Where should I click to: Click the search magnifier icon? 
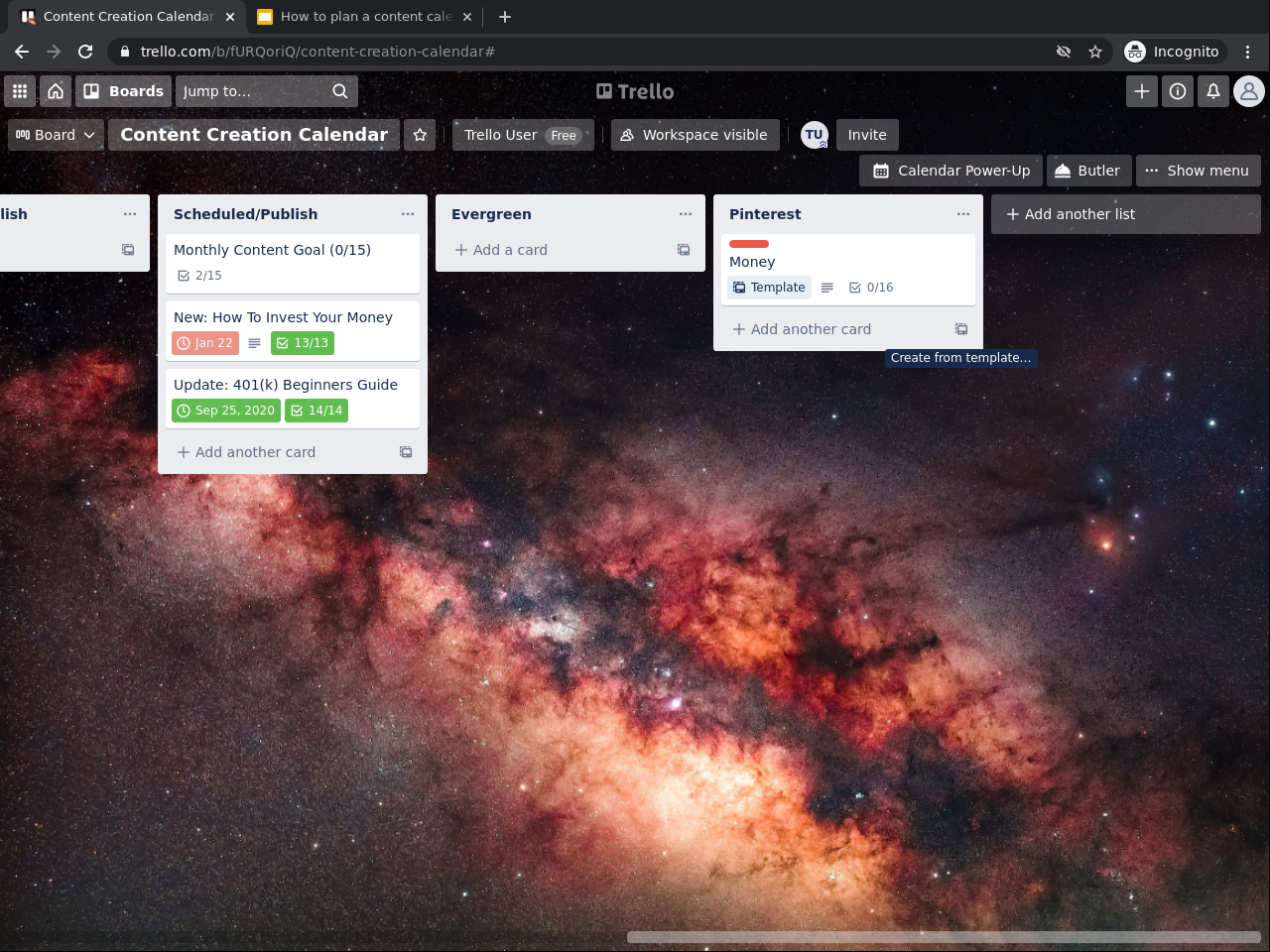(x=340, y=91)
